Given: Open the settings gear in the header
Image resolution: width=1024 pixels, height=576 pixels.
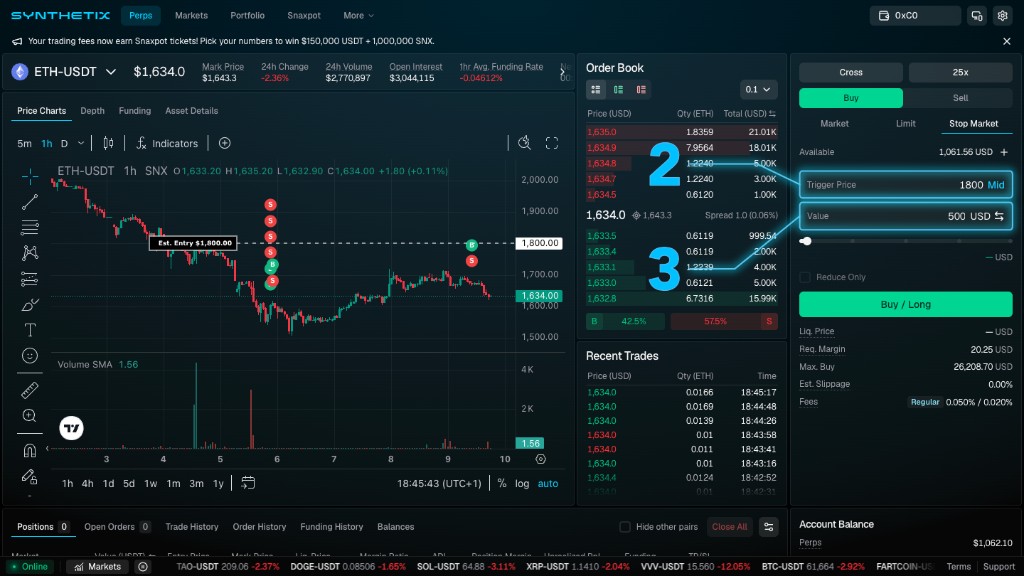Looking at the screenshot, I should coord(1002,16).
